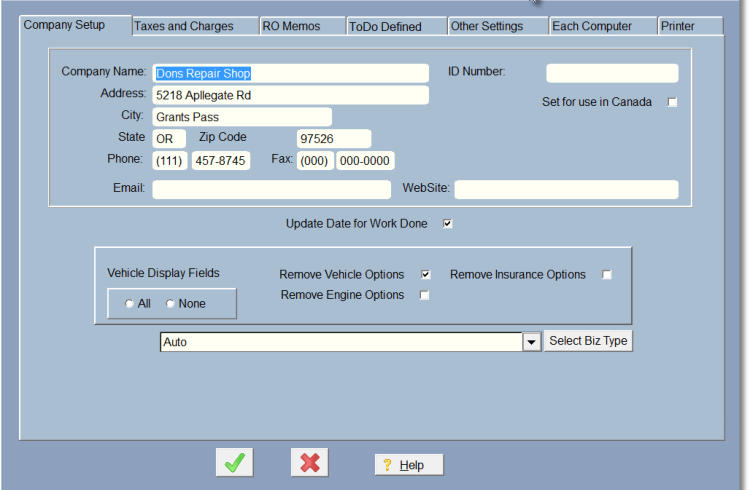Click into the empty Email field
Image resolution: width=750 pixels, height=490 pixels.
point(271,189)
